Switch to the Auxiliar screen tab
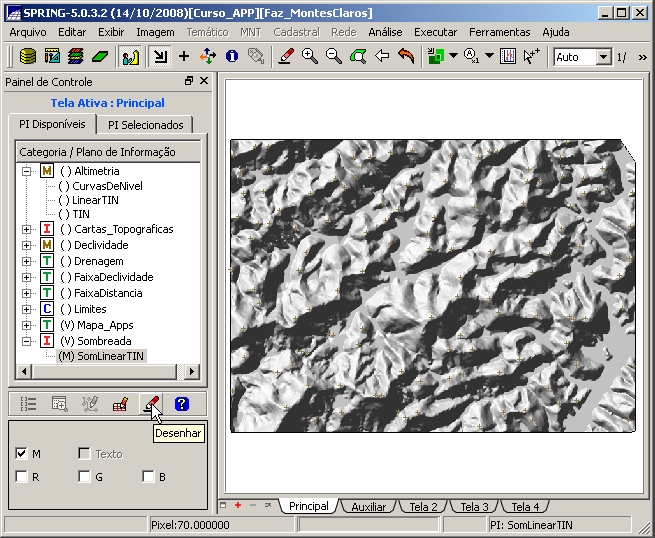The width and height of the screenshot is (655, 538). coord(368,507)
